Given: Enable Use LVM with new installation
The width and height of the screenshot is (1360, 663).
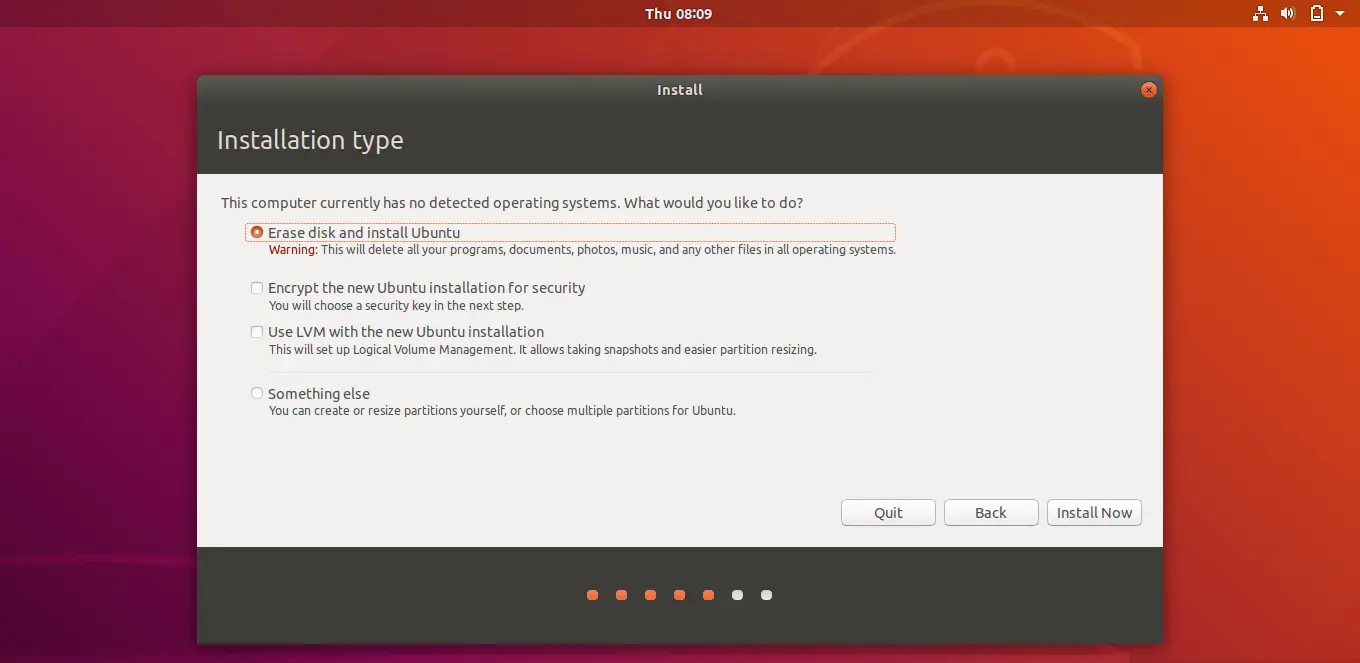Looking at the screenshot, I should click(x=257, y=332).
